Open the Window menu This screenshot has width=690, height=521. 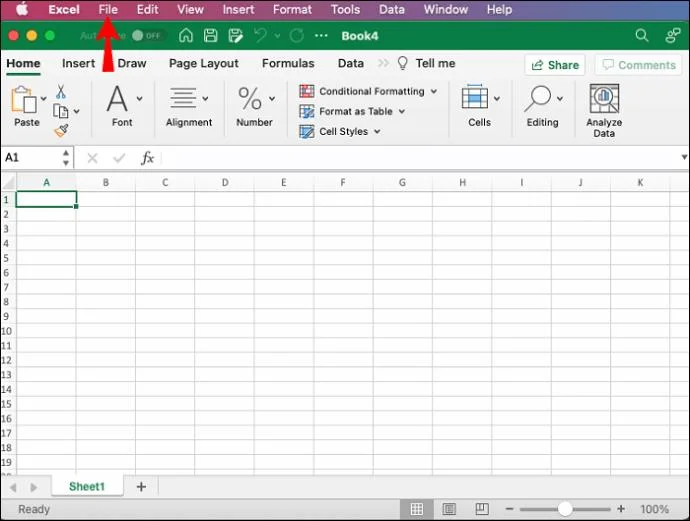(x=446, y=9)
